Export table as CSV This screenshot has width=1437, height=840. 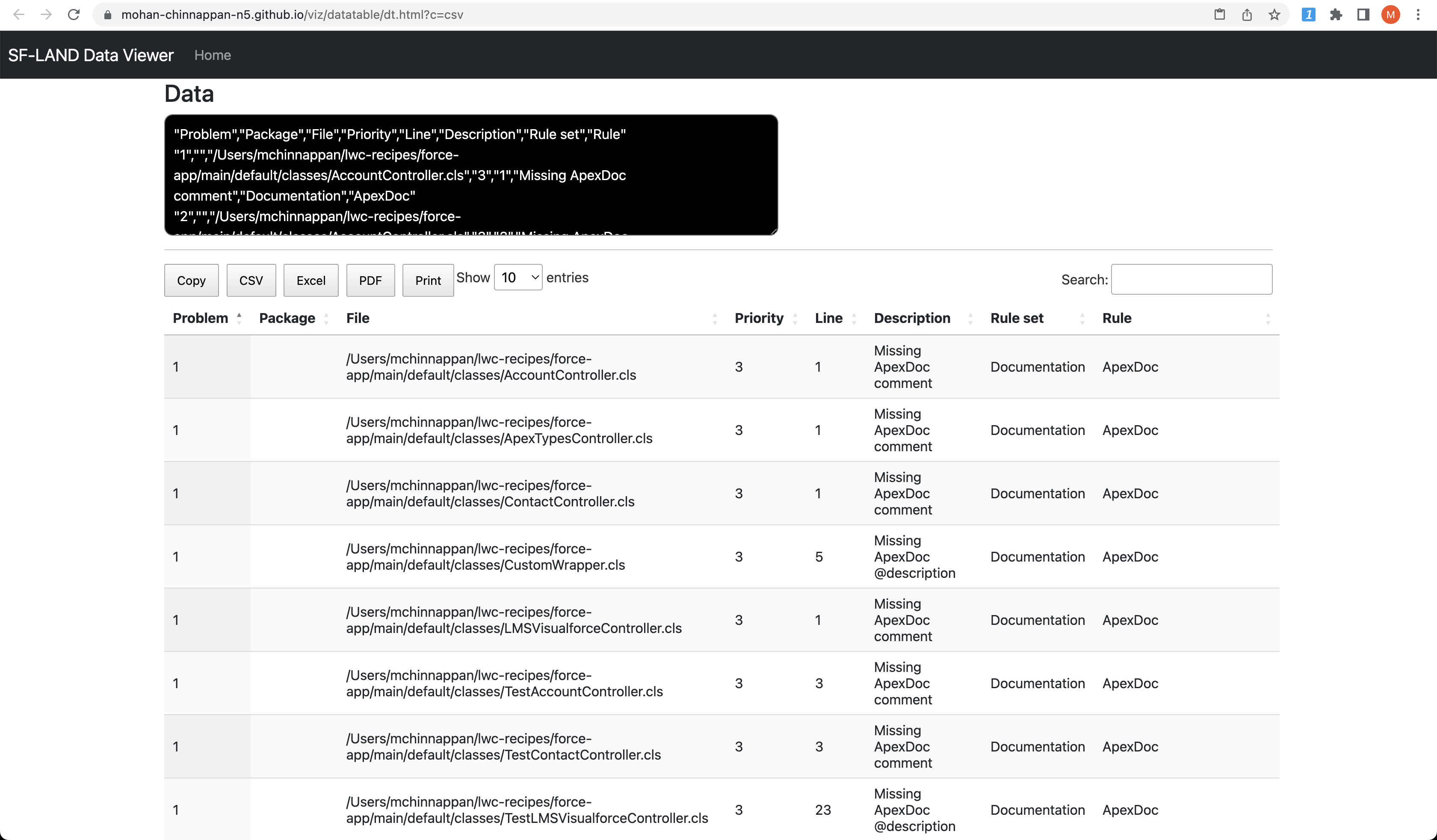point(251,280)
